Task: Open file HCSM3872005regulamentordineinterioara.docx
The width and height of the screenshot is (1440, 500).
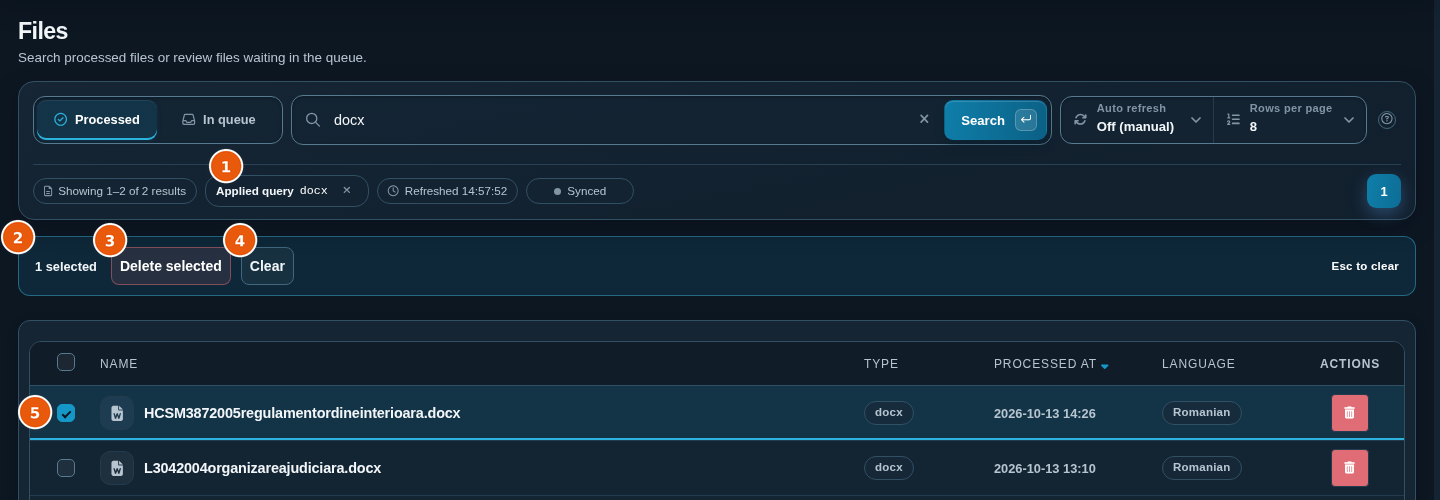Action: [302, 413]
